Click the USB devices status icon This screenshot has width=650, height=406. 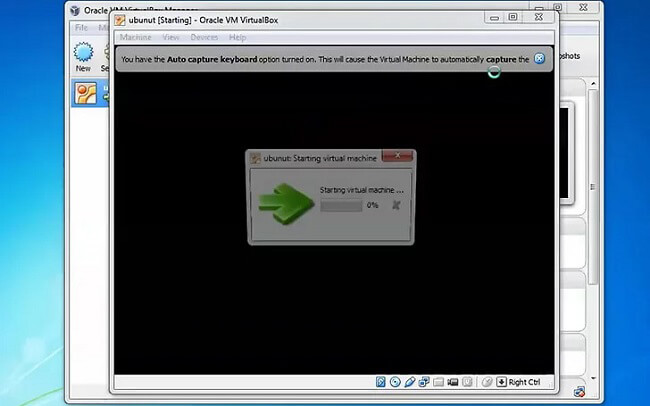click(x=410, y=382)
